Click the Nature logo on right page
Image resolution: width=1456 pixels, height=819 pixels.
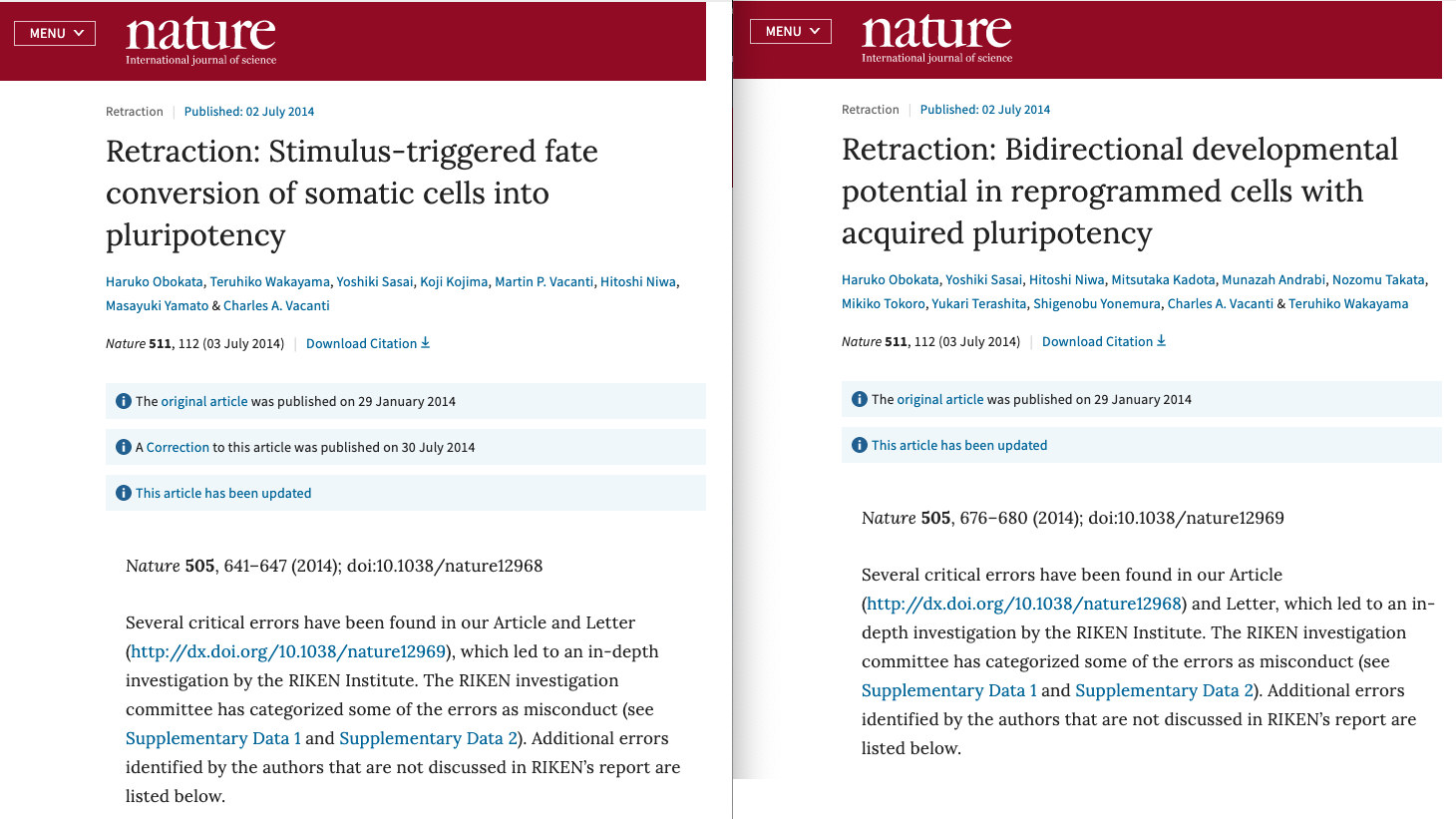936,37
